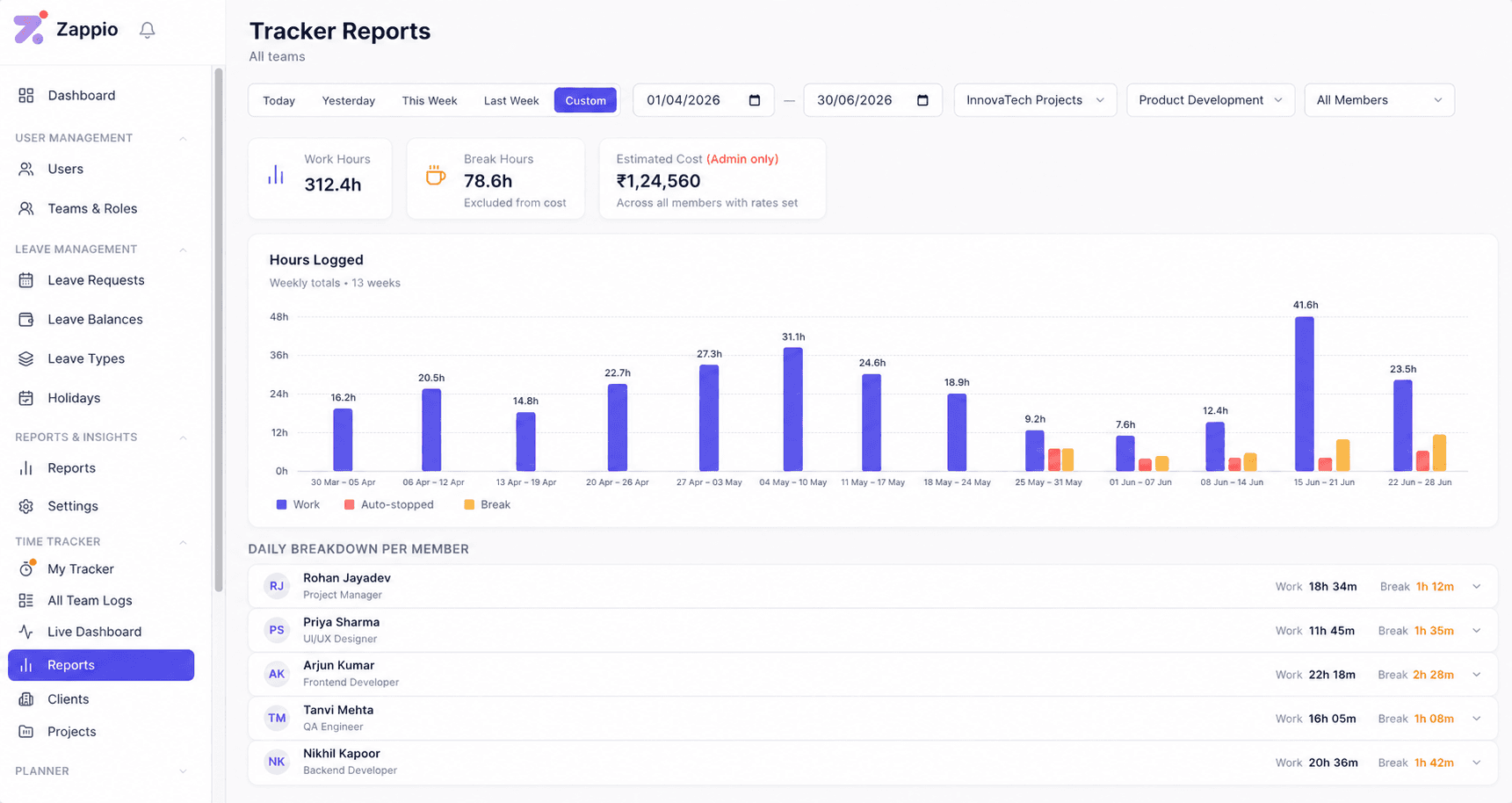
Task: Collapse the Leave Management section
Action: click(183, 250)
